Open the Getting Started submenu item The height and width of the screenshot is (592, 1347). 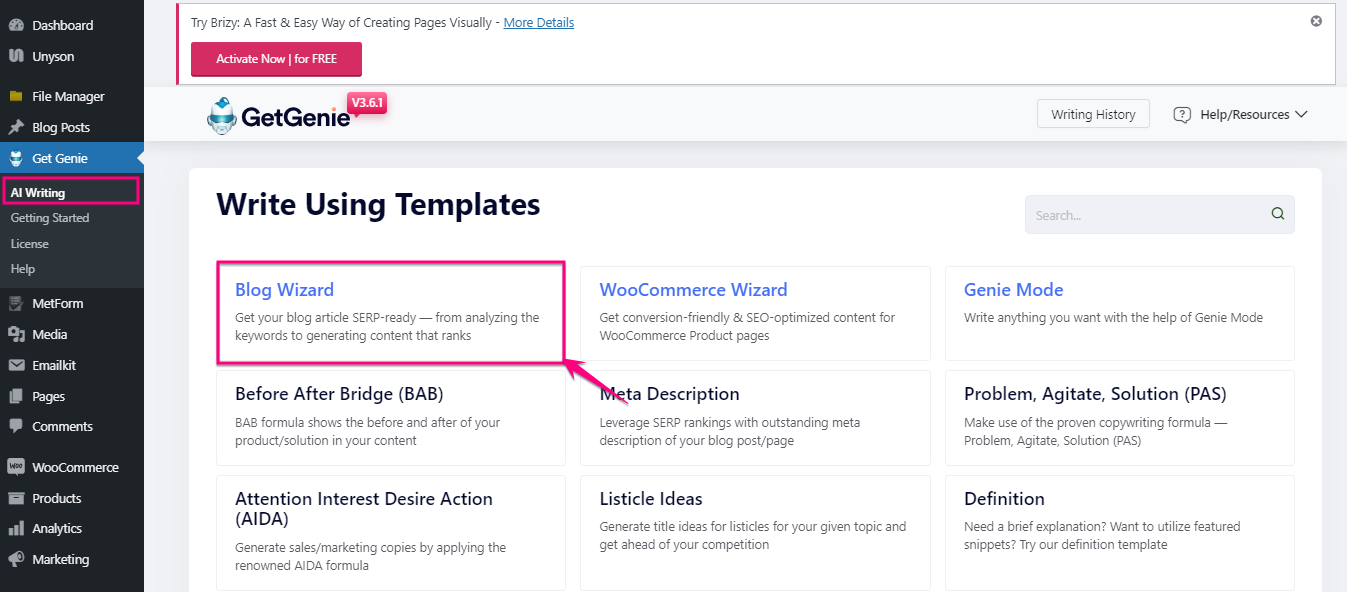50,218
